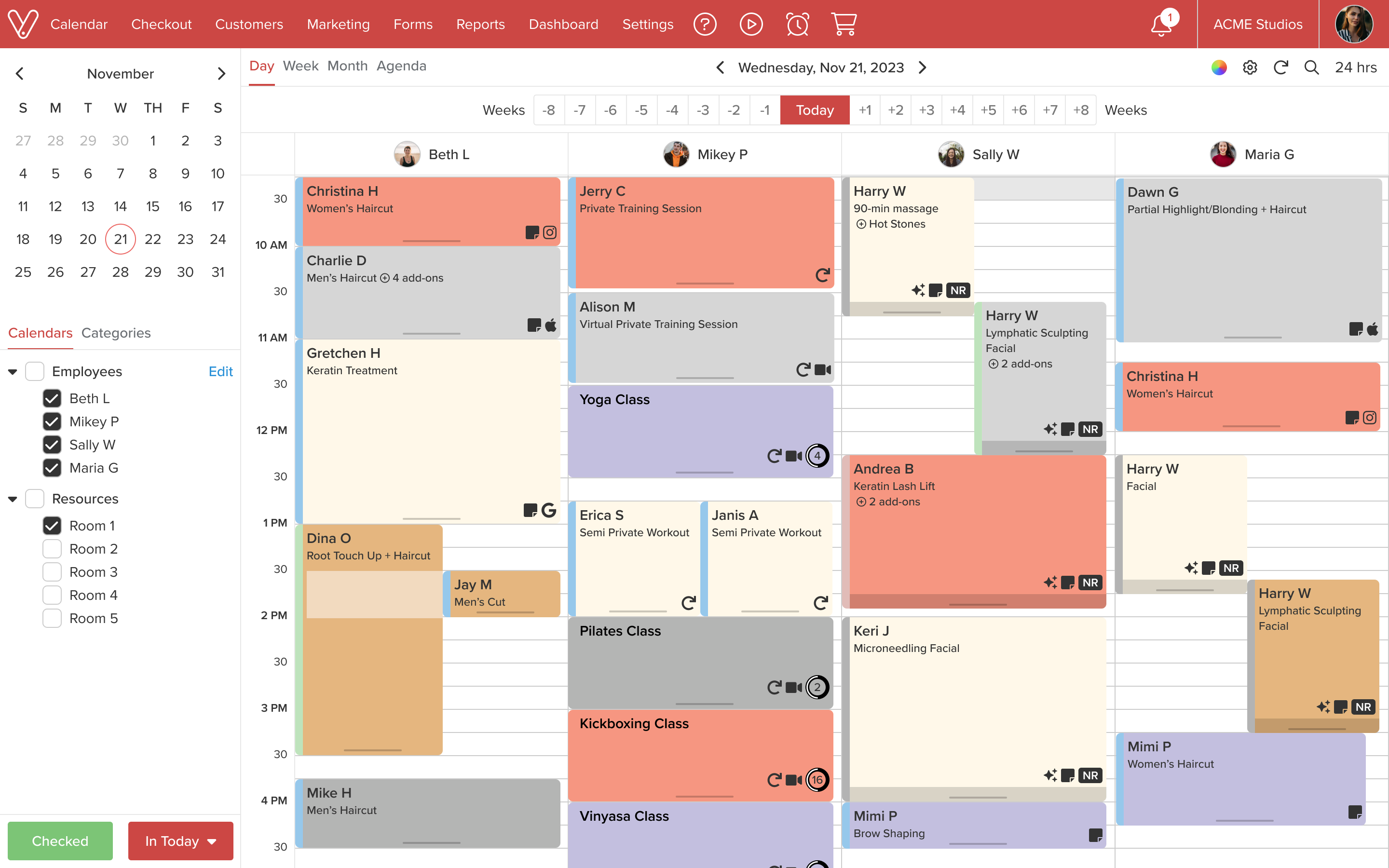The width and height of the screenshot is (1389, 868).
Task: Click the search magnifier icon
Action: [x=1311, y=68]
